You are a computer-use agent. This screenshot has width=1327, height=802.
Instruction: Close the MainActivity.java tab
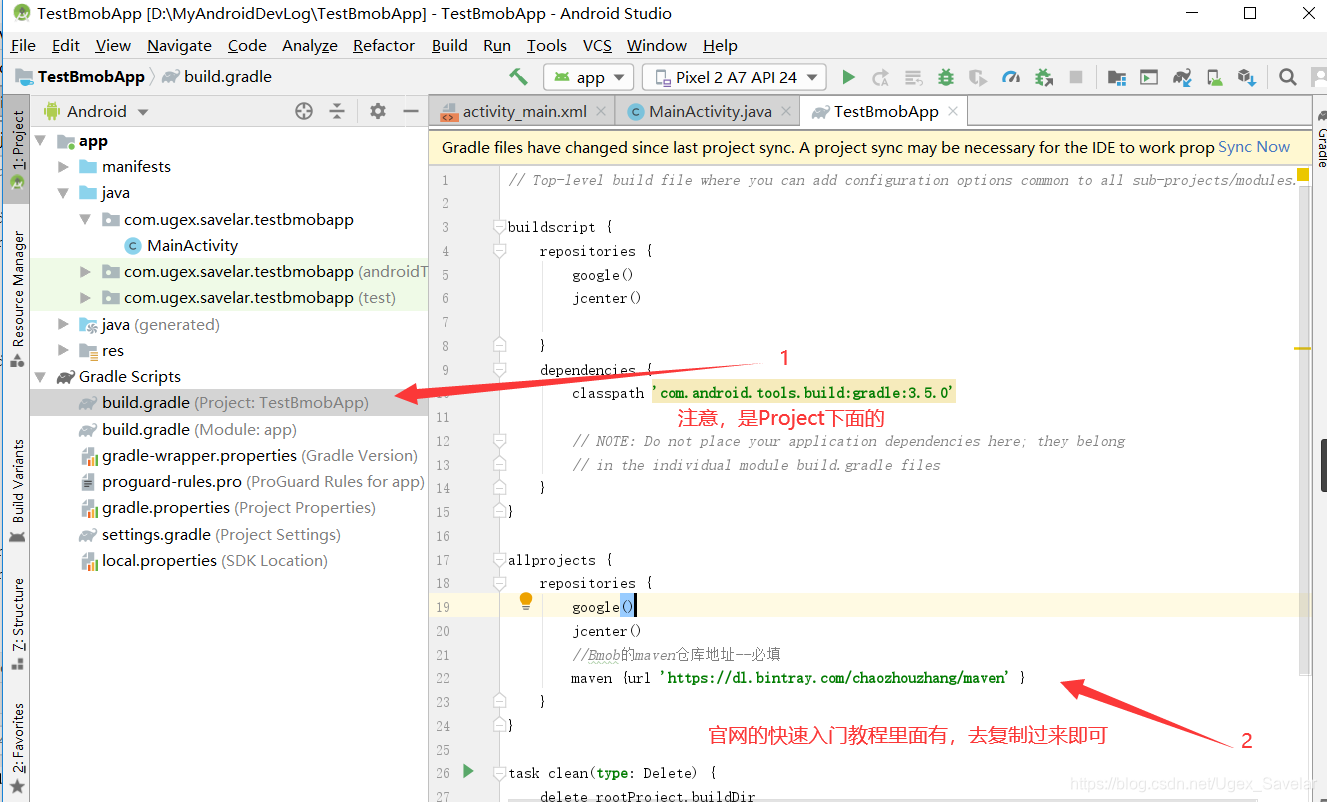[x=785, y=111]
